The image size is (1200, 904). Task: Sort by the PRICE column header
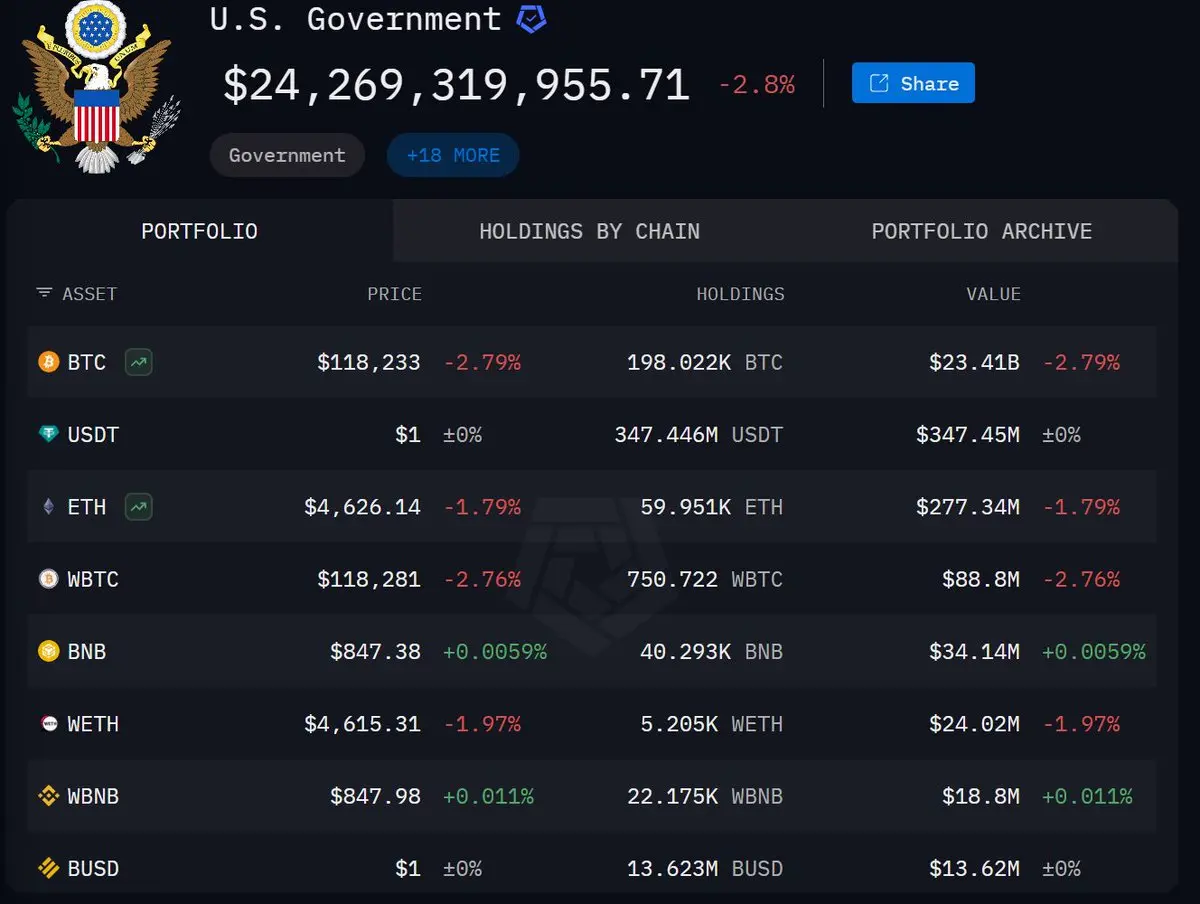[394, 294]
